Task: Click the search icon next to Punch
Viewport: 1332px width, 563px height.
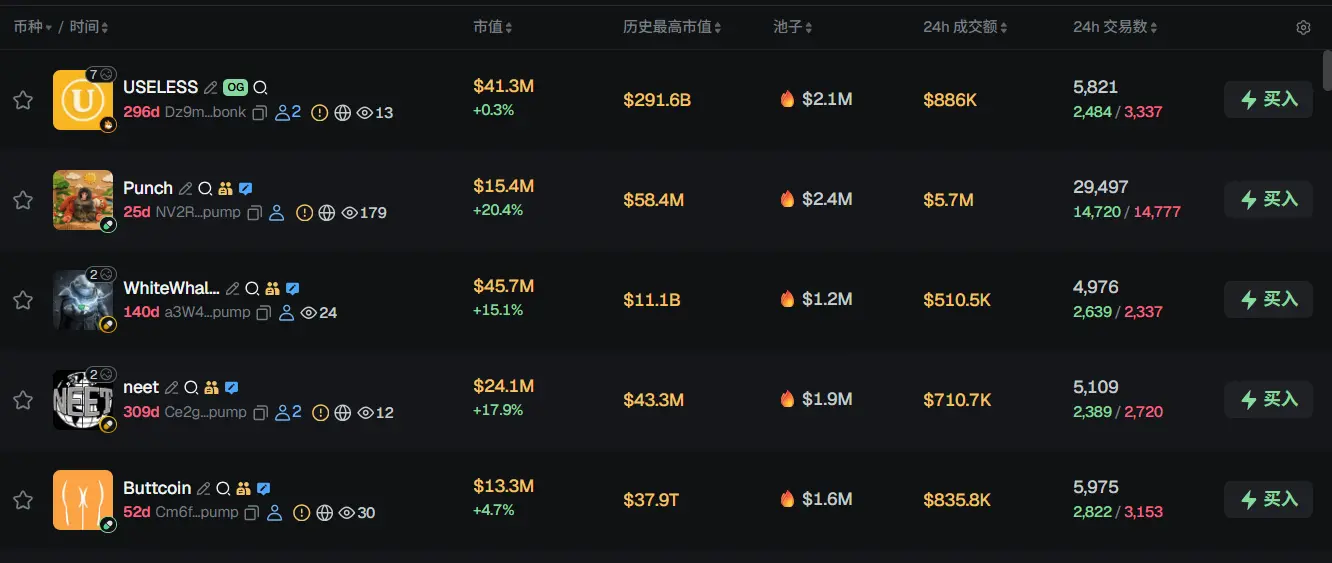Action: pos(205,188)
